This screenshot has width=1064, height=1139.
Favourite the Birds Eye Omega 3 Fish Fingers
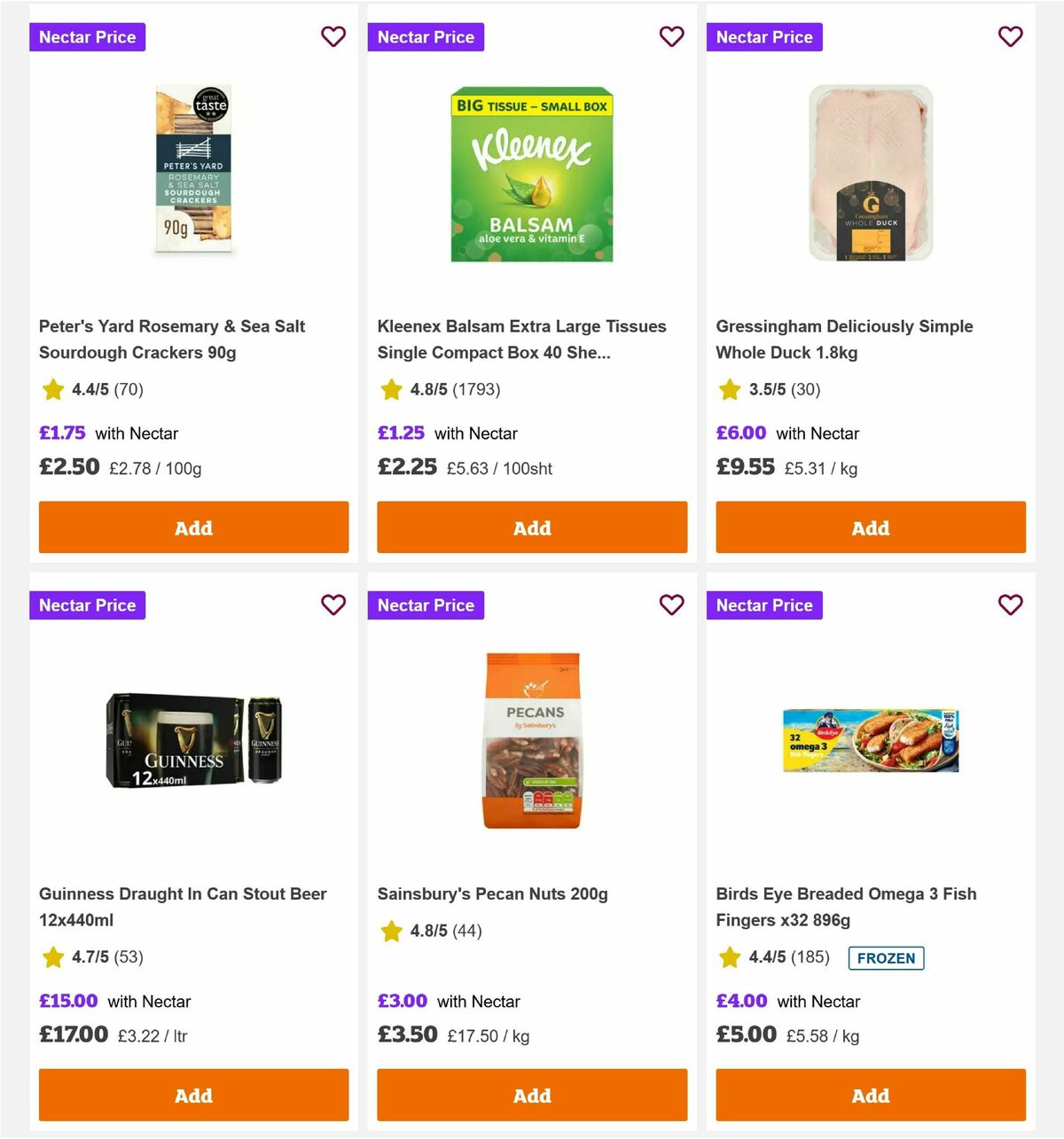point(1011,605)
